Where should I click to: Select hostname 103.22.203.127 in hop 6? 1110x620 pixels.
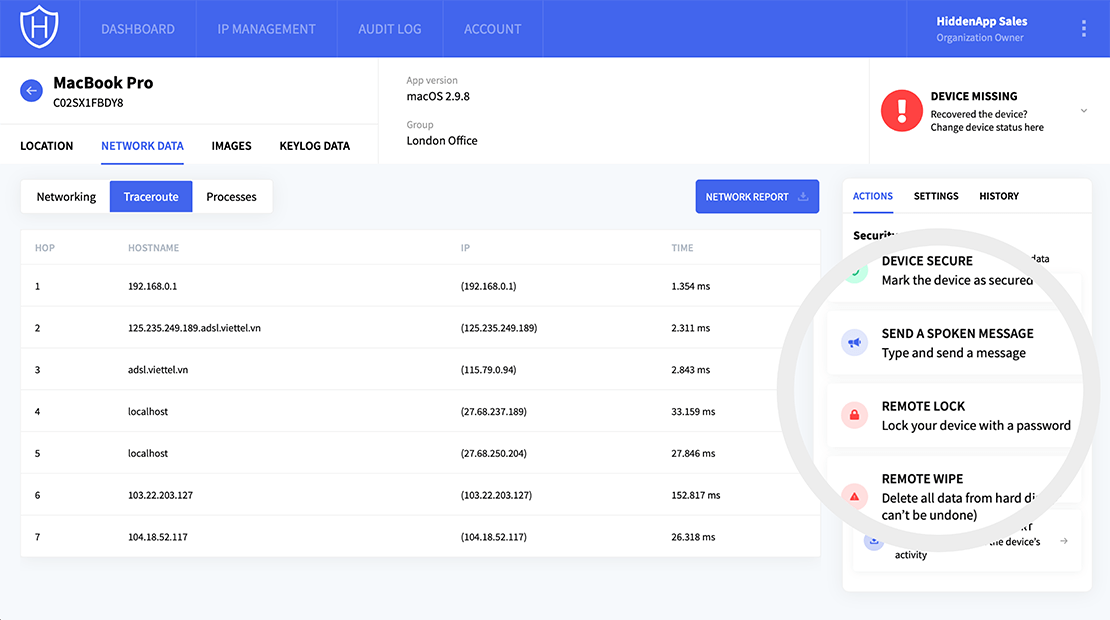coord(160,495)
